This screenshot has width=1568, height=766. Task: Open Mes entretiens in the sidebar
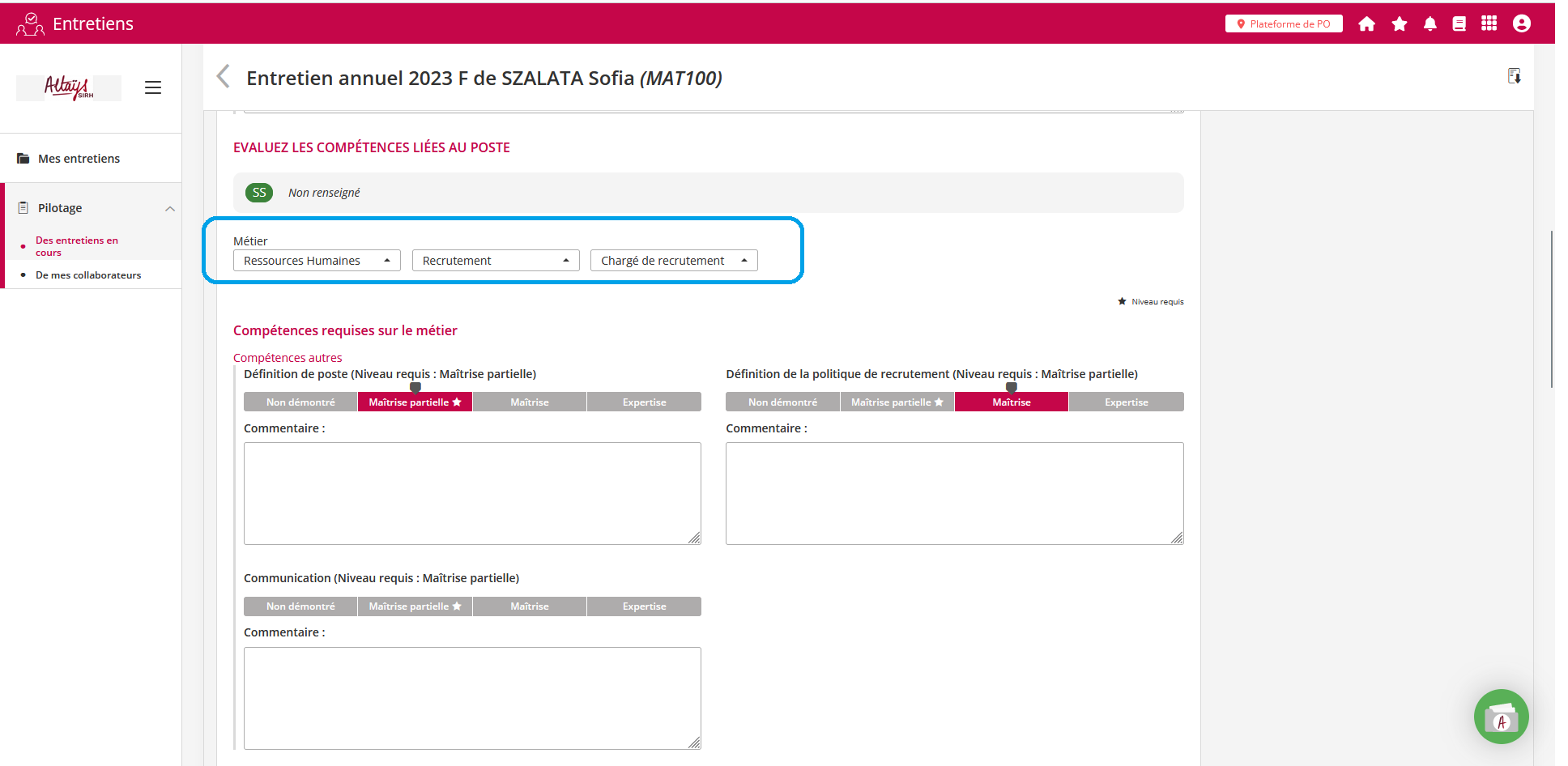(79, 159)
